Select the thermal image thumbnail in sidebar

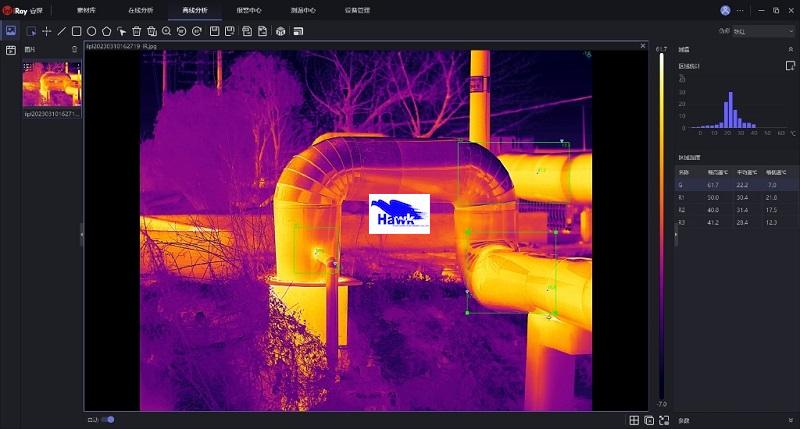pos(51,84)
